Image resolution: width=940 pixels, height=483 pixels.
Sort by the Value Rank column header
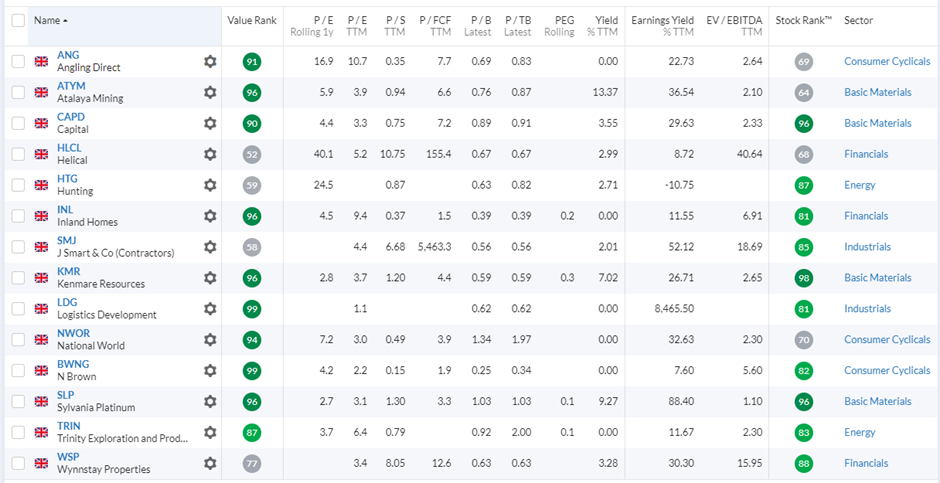click(x=252, y=21)
